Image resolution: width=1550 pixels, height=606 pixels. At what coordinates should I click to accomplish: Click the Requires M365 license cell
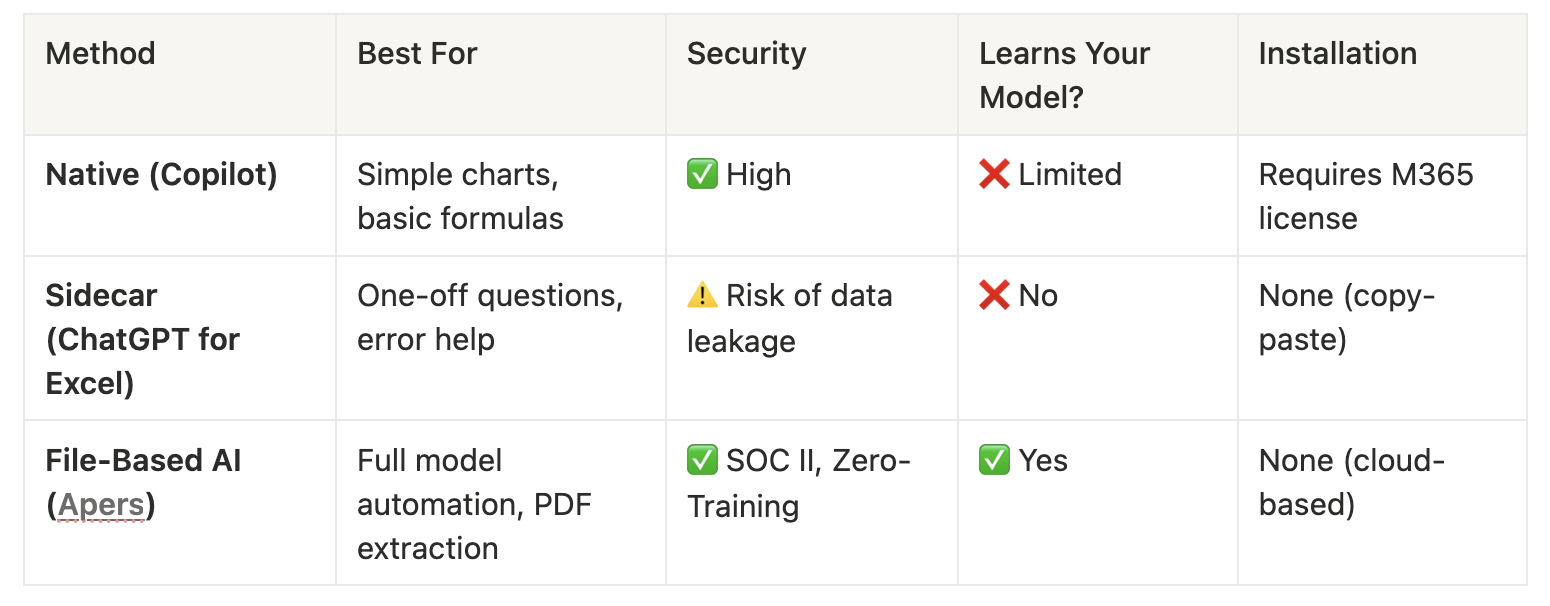coord(1365,196)
